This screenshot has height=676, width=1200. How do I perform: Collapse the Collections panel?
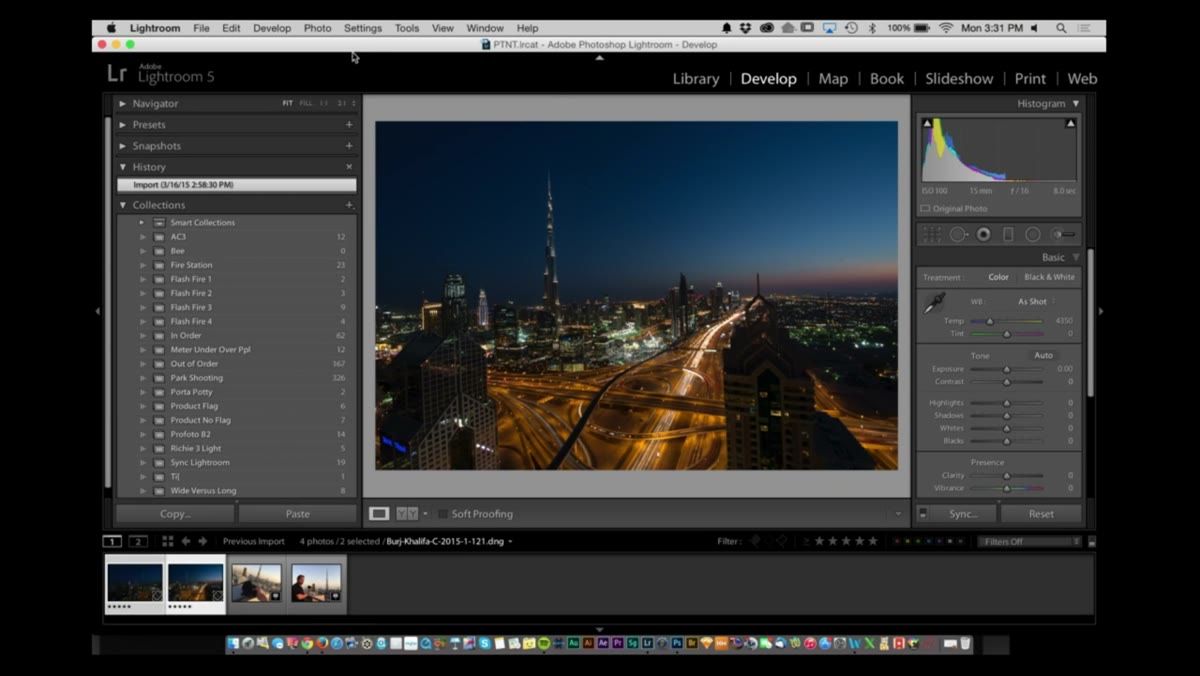point(123,205)
